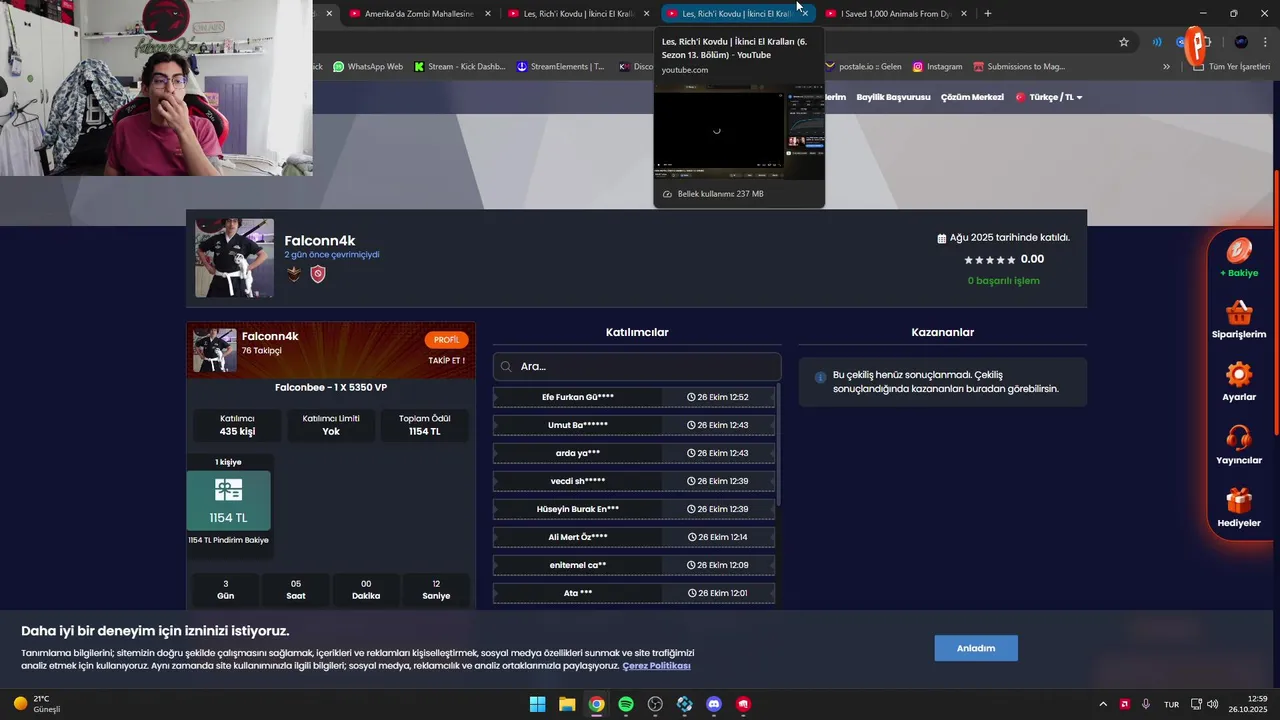Click the Ara... participant search field

pos(637,366)
